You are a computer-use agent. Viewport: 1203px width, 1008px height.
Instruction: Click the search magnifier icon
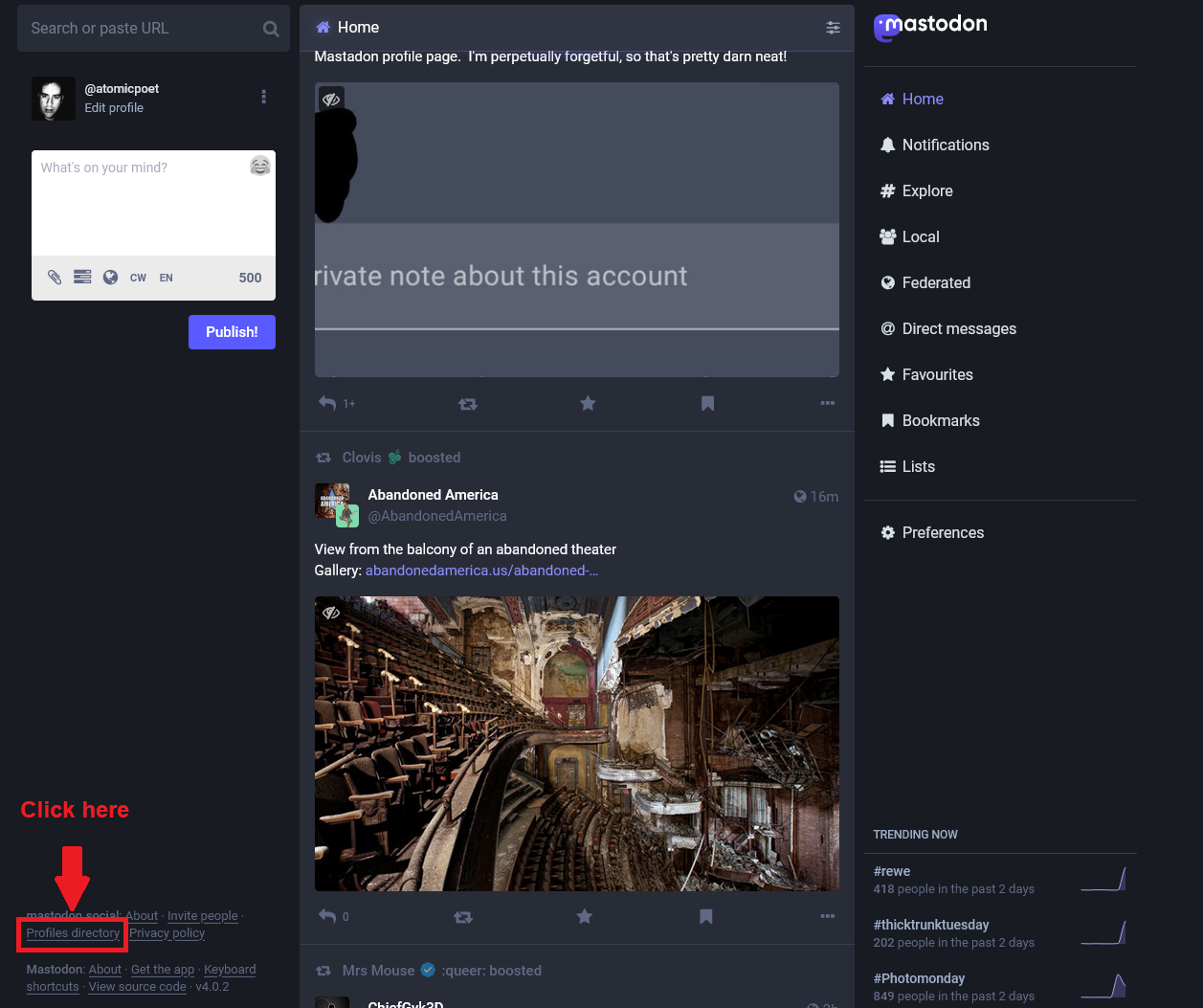[x=271, y=29]
